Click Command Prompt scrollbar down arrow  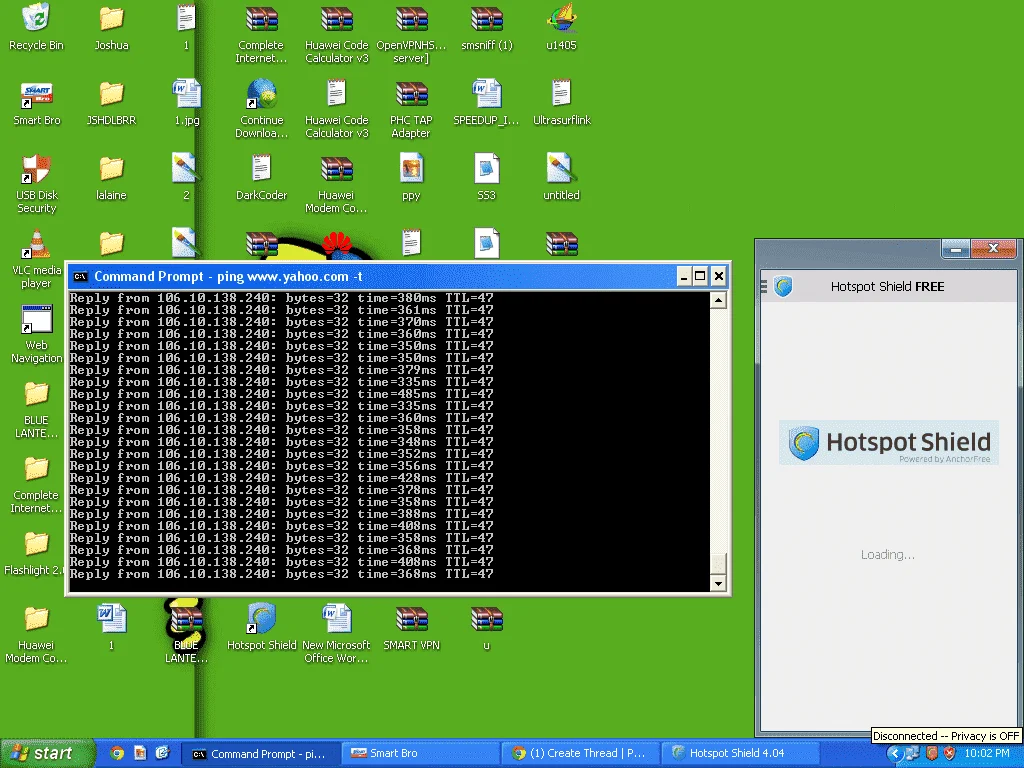[718, 583]
